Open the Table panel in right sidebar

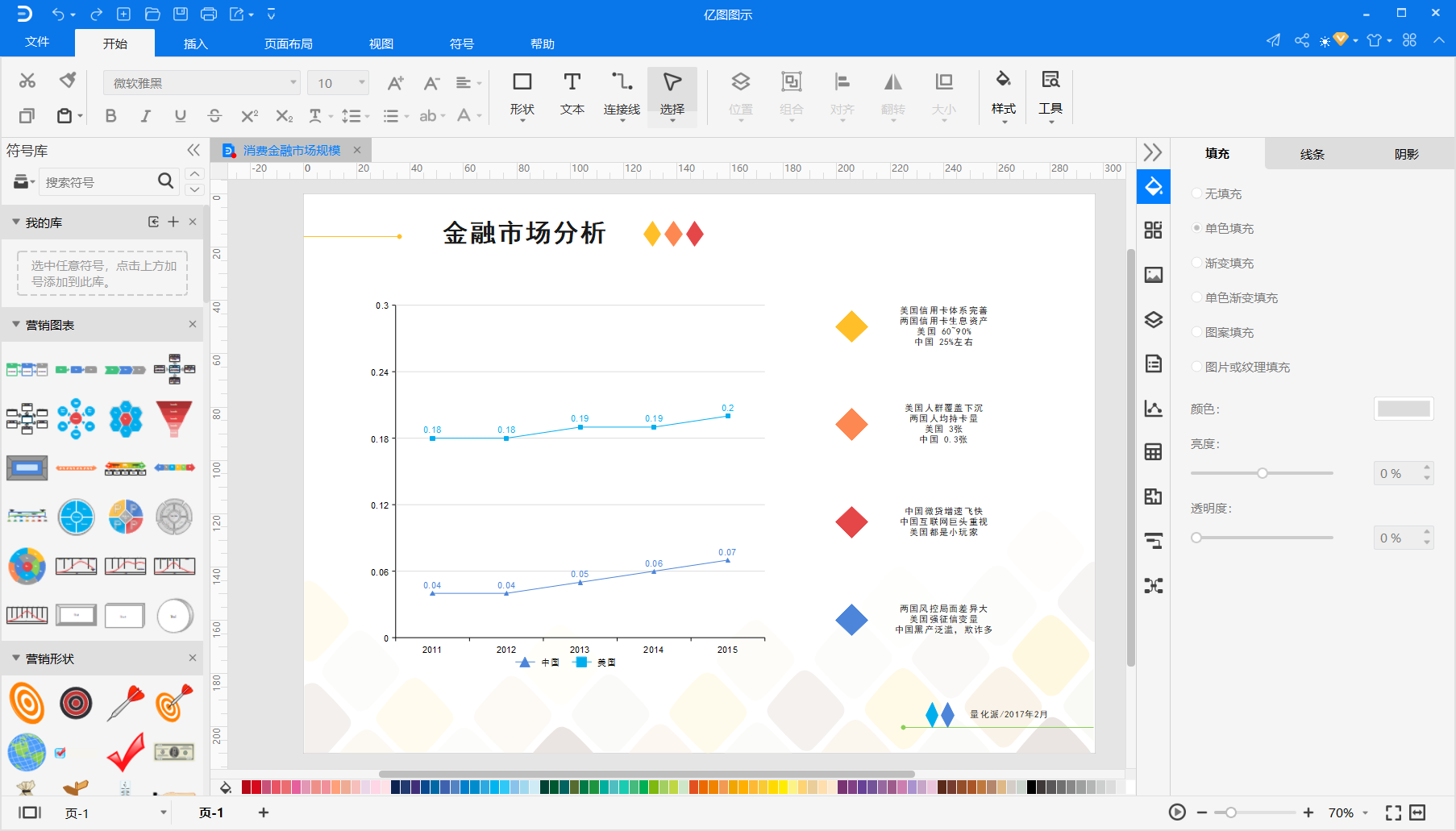1154,452
